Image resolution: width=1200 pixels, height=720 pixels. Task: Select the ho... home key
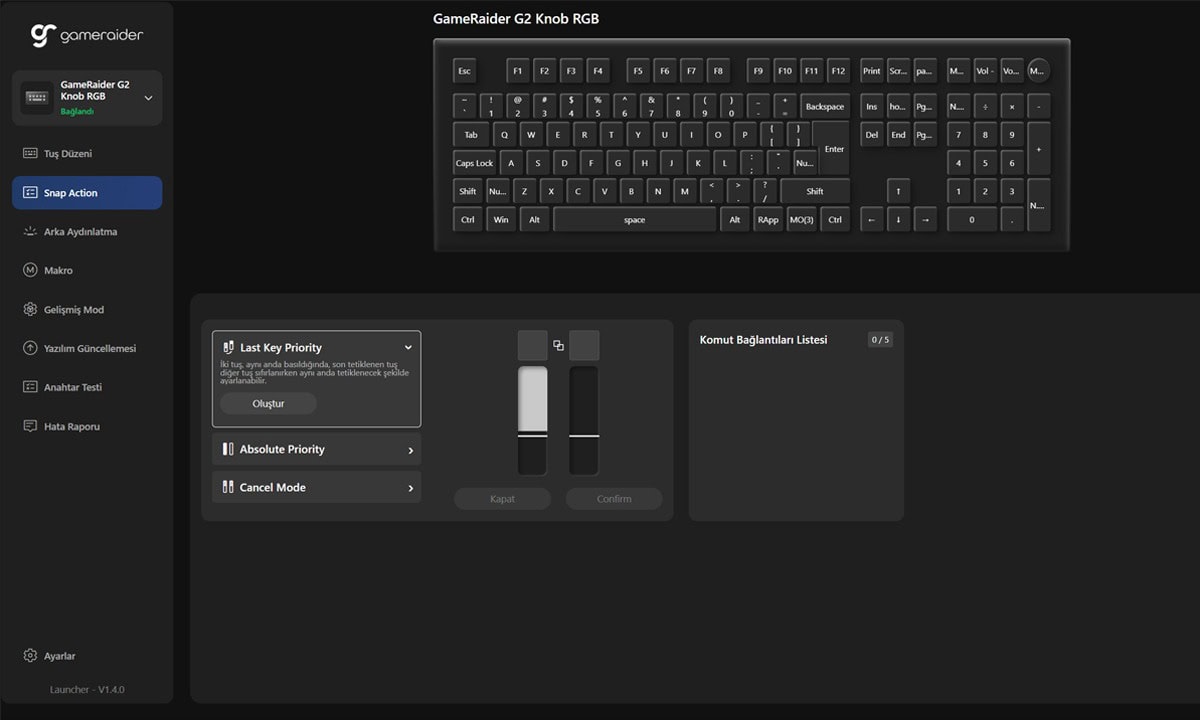[898, 106]
